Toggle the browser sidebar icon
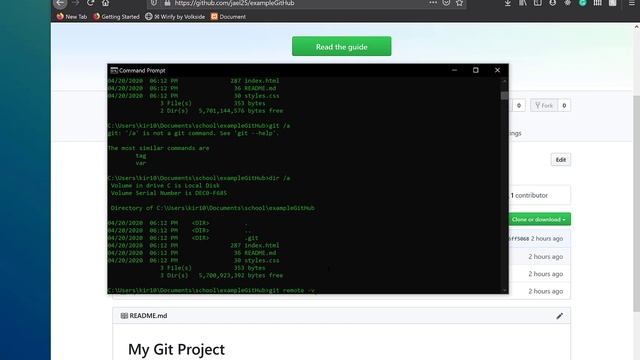Image resolution: width=640 pixels, height=360 pixels. pos(538,3)
